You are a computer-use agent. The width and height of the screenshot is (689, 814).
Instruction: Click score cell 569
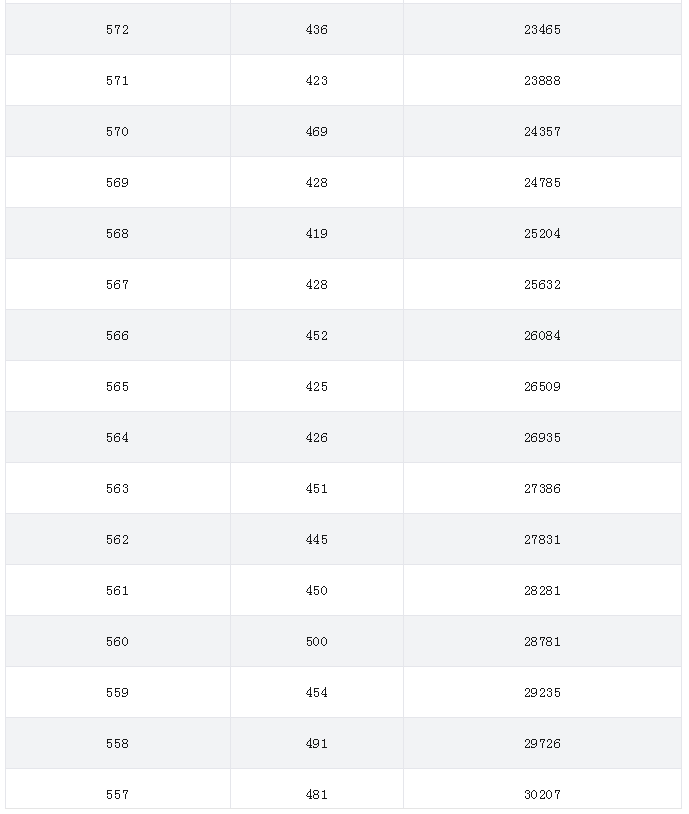point(117,183)
